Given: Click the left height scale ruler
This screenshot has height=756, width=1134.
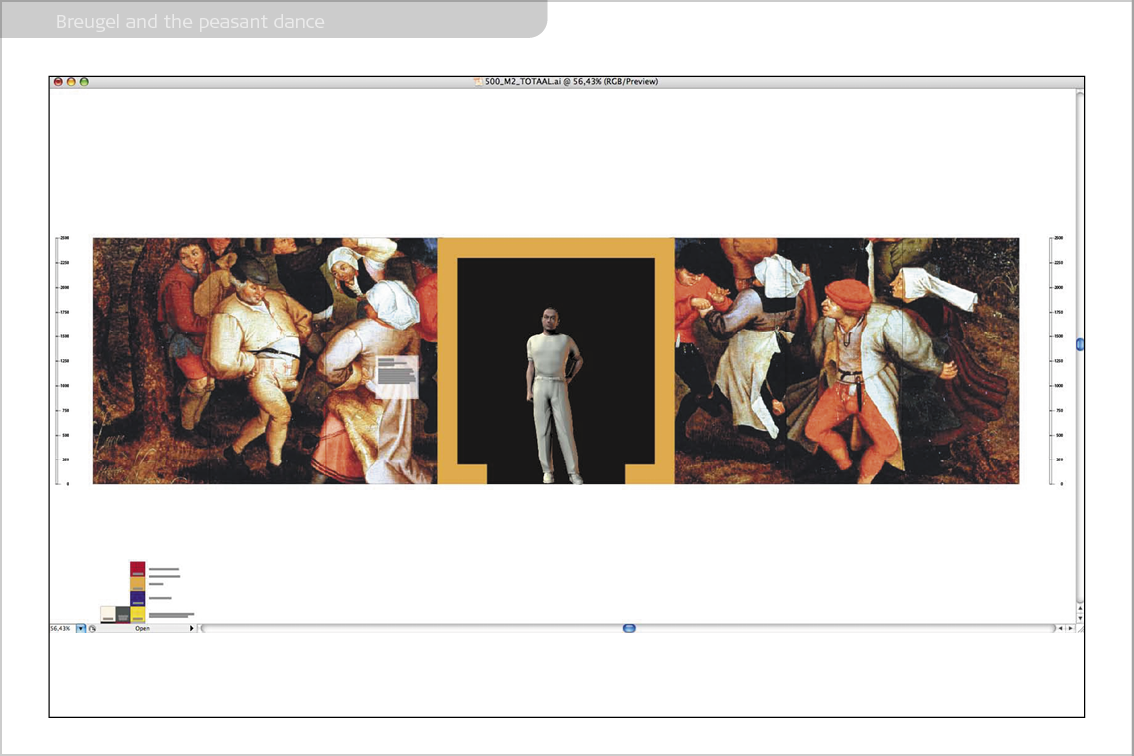Looking at the screenshot, I should 63,361.
